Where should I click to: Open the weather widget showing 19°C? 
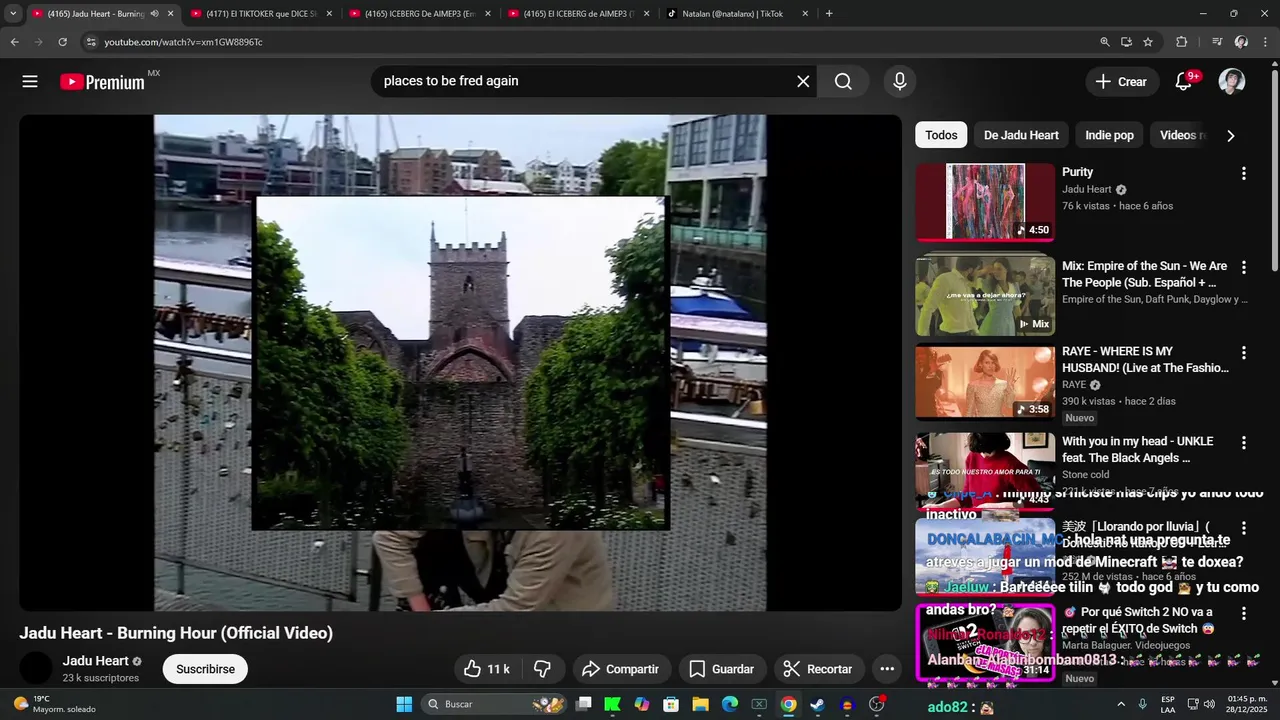[x=55, y=704]
